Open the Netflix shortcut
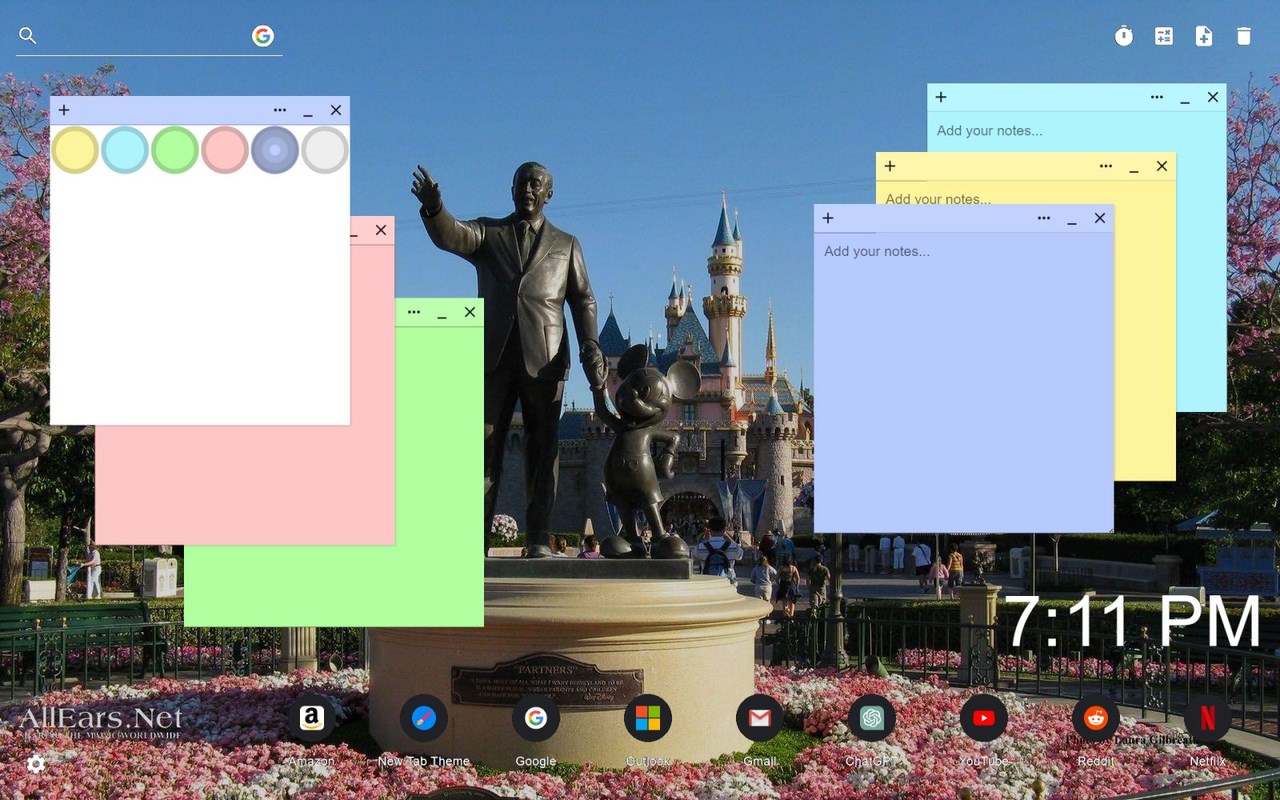Image resolution: width=1280 pixels, height=800 pixels. click(1208, 718)
